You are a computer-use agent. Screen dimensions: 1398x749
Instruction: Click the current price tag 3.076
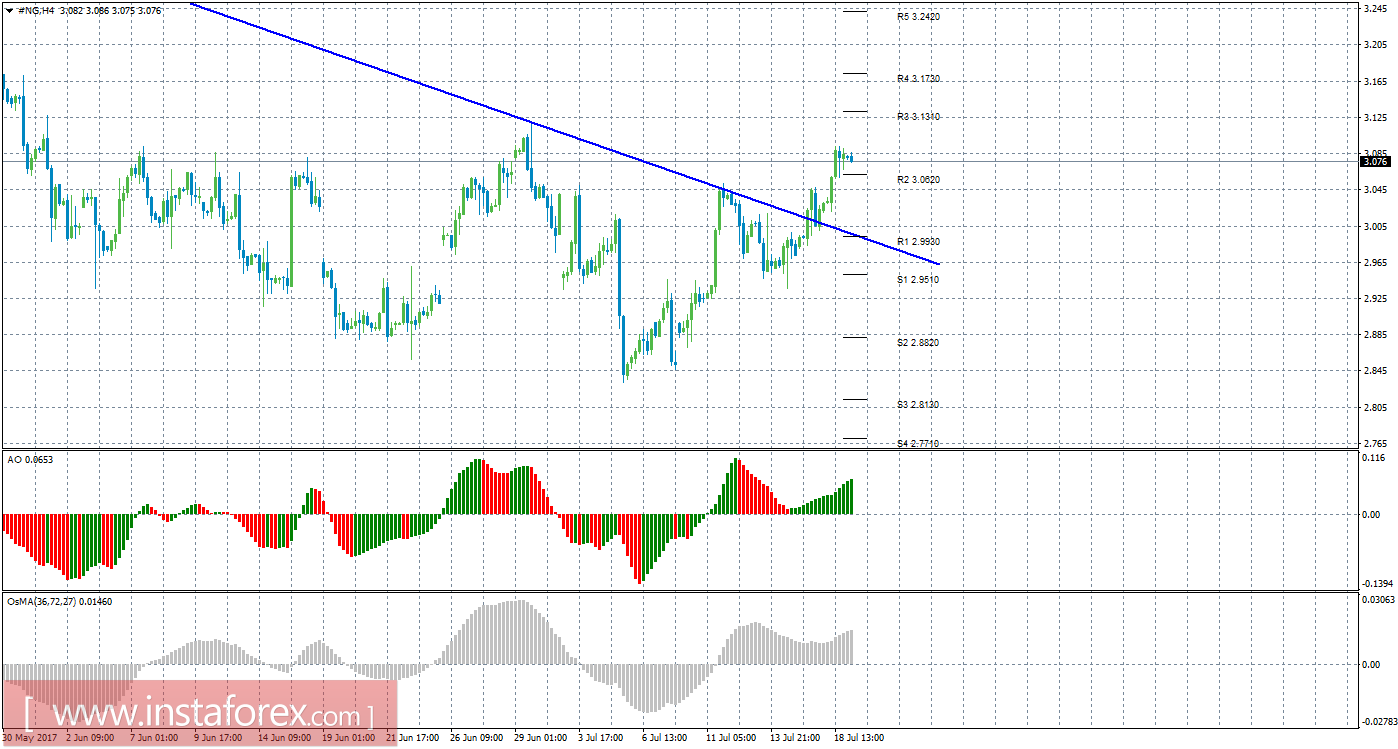point(1375,161)
